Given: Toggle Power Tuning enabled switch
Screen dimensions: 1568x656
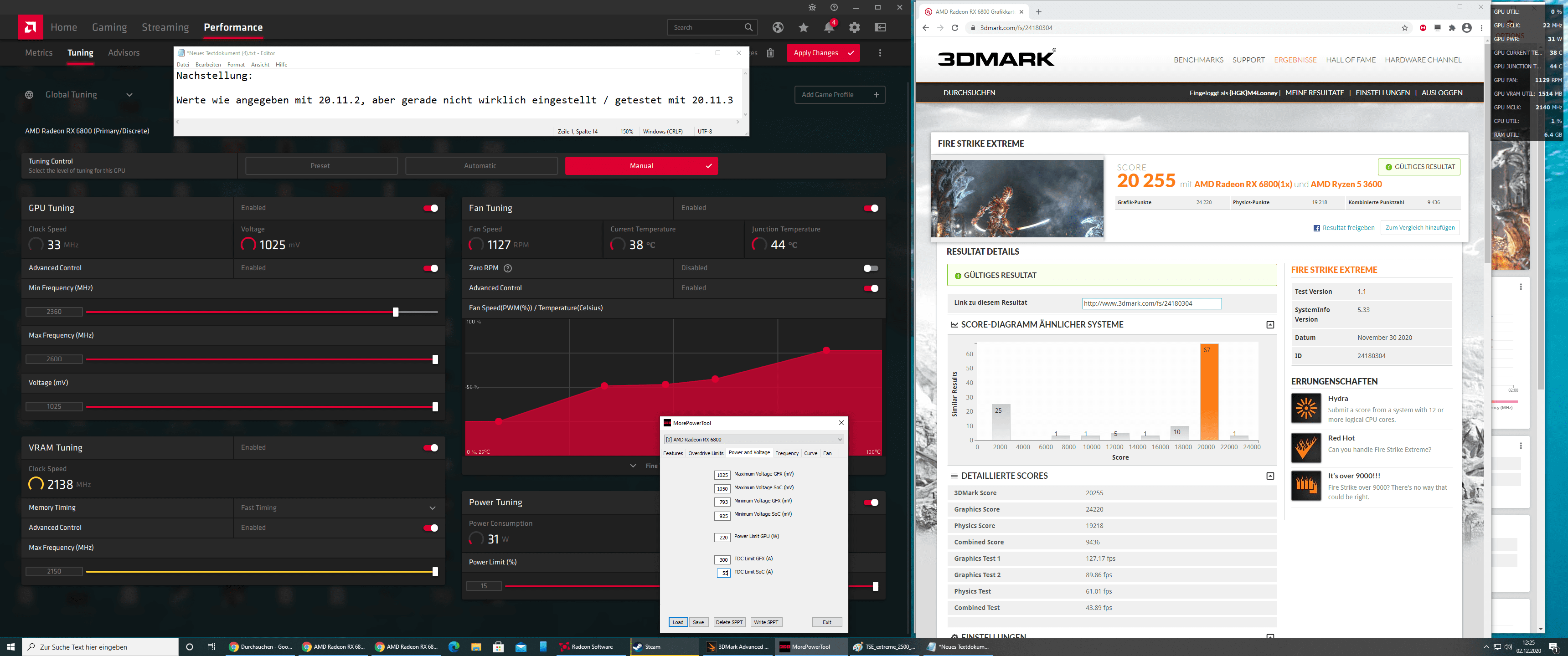Looking at the screenshot, I should (871, 502).
